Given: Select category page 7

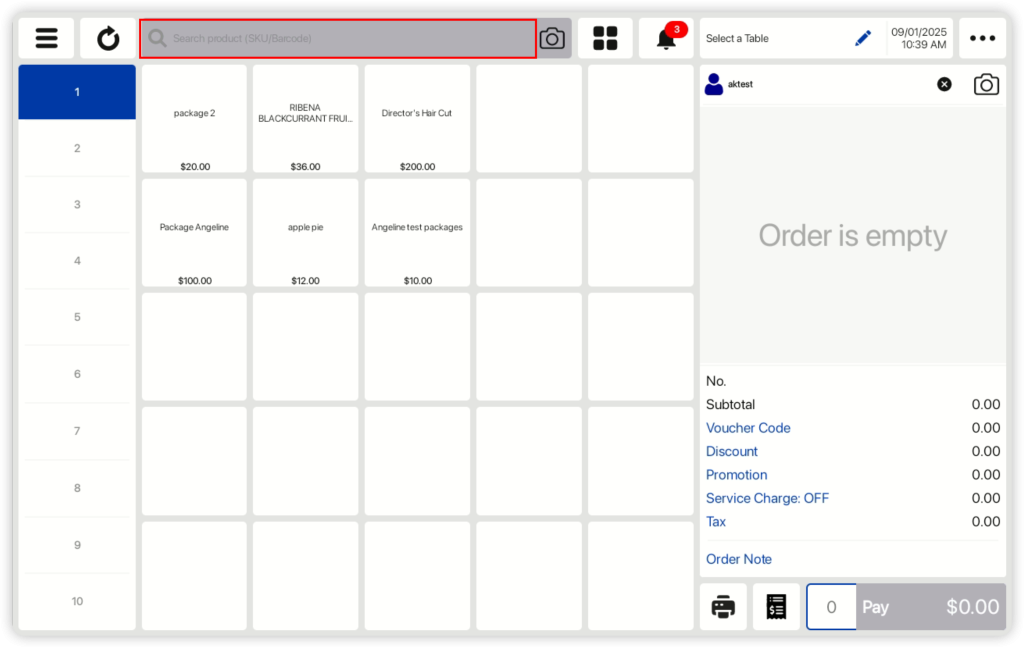Looking at the screenshot, I should 77,431.
